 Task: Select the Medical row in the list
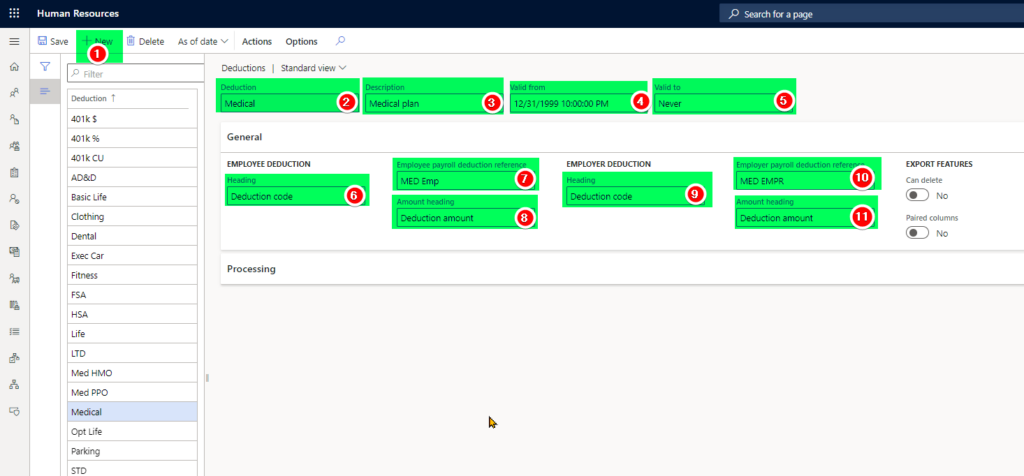point(133,412)
